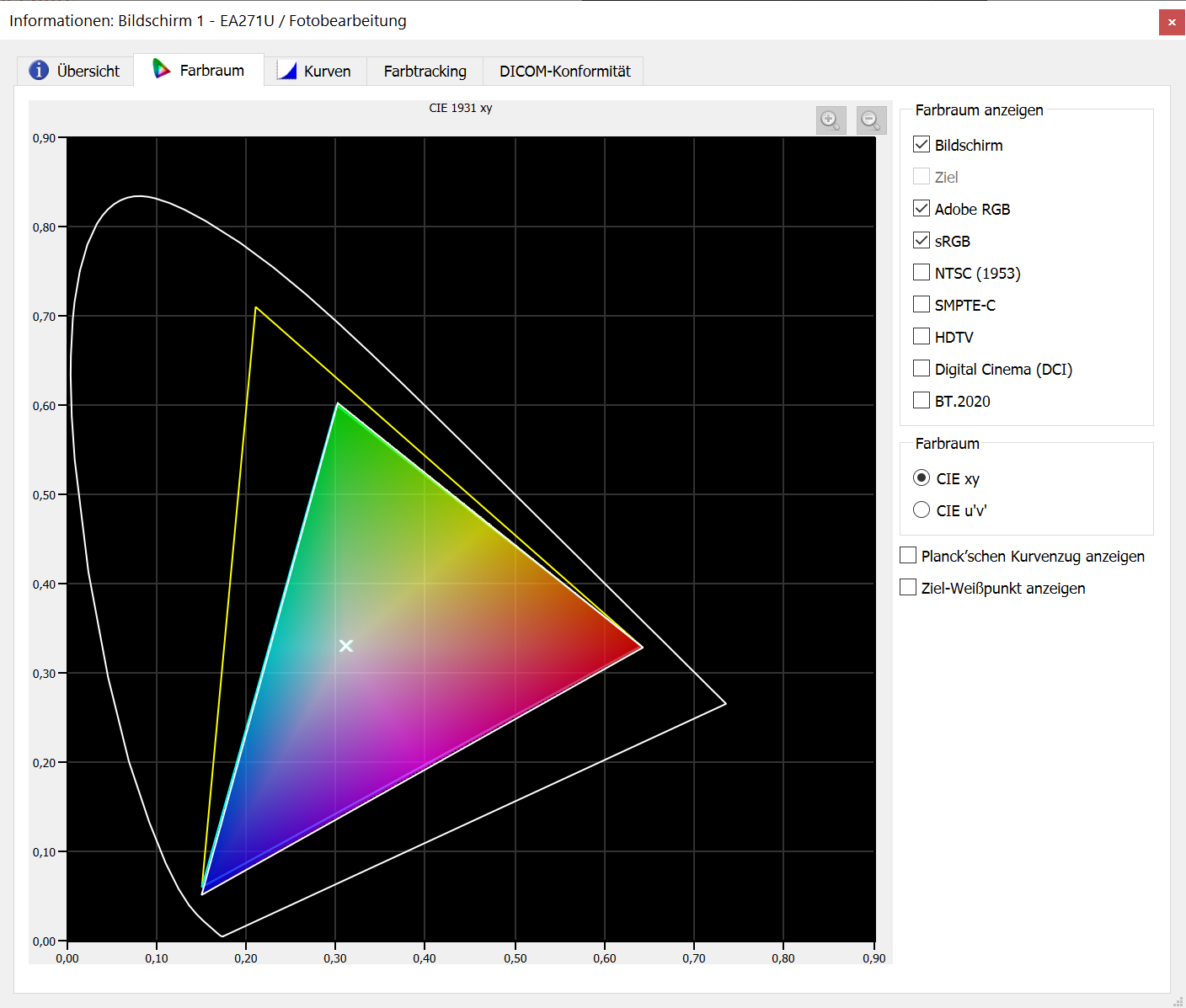Click the zoom out magnifier icon
1186x1008 pixels.
pyautogui.click(x=871, y=120)
